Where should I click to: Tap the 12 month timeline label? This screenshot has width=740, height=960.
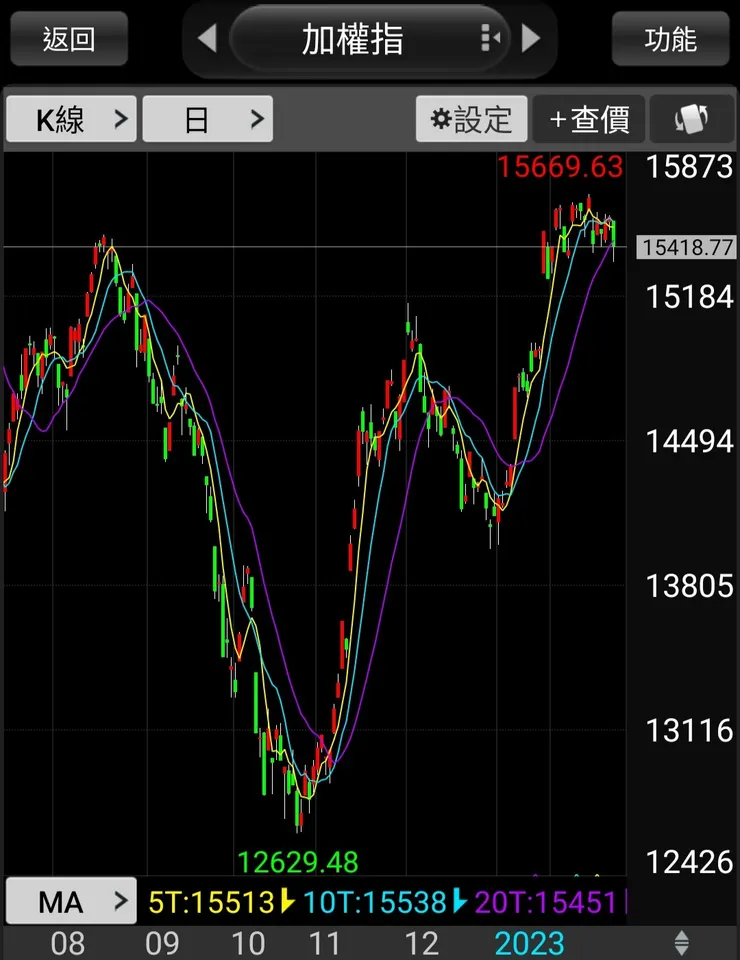pos(422,943)
